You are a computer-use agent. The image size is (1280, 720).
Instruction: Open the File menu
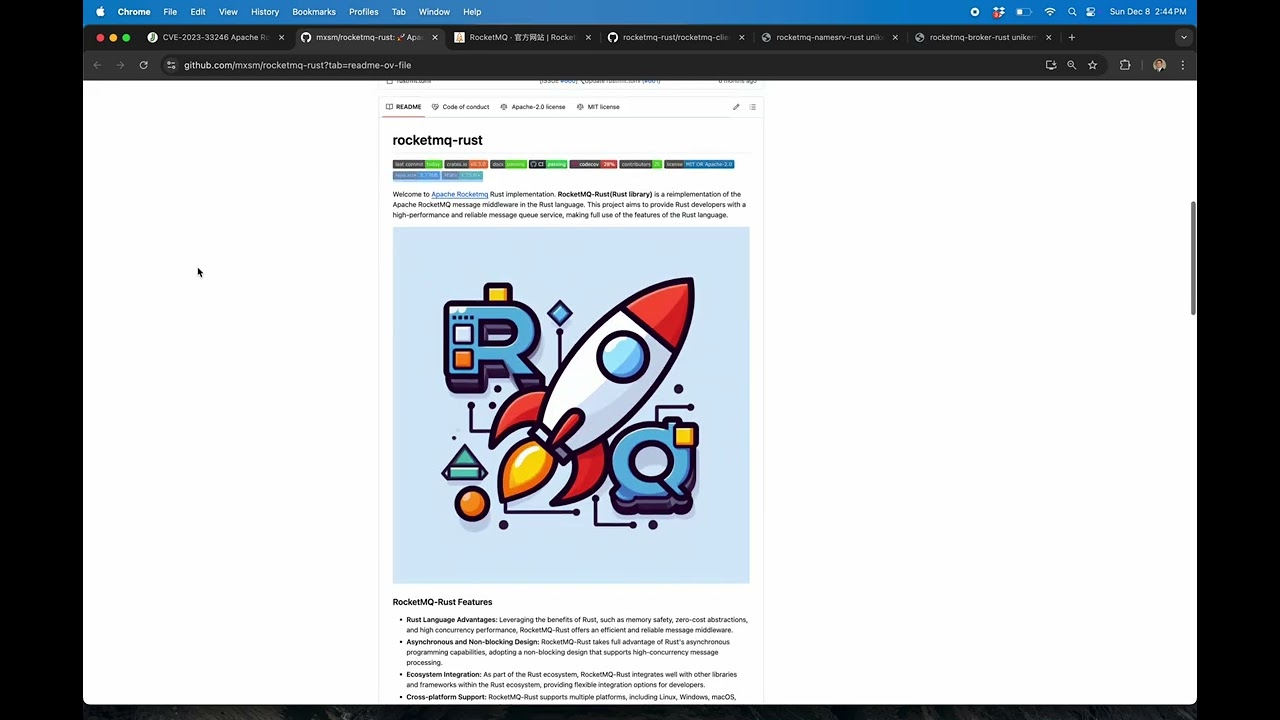click(x=170, y=12)
